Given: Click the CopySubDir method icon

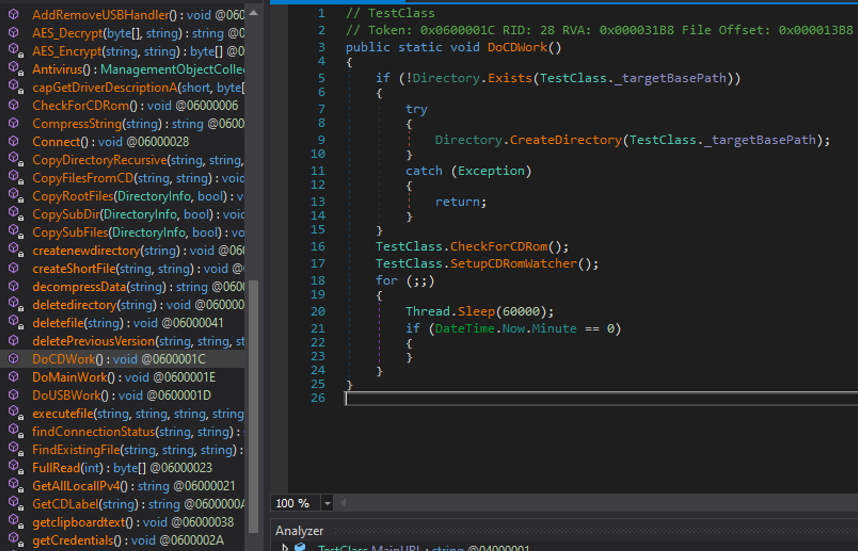Looking at the screenshot, I should pyautogui.click(x=15, y=214).
